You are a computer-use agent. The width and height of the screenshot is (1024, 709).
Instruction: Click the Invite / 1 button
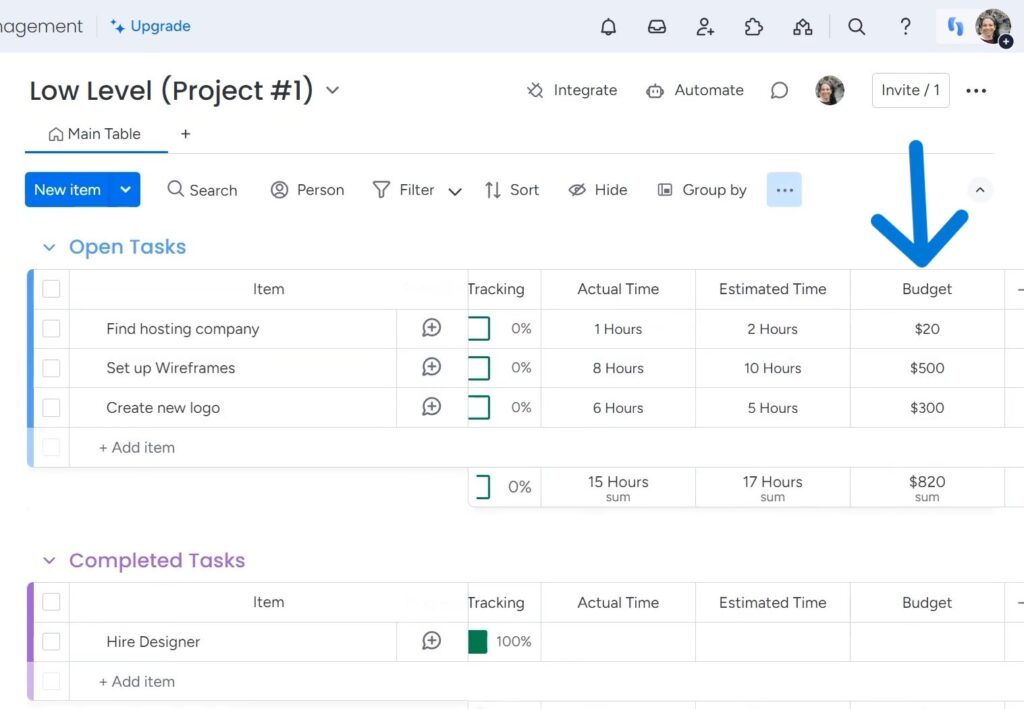point(910,90)
